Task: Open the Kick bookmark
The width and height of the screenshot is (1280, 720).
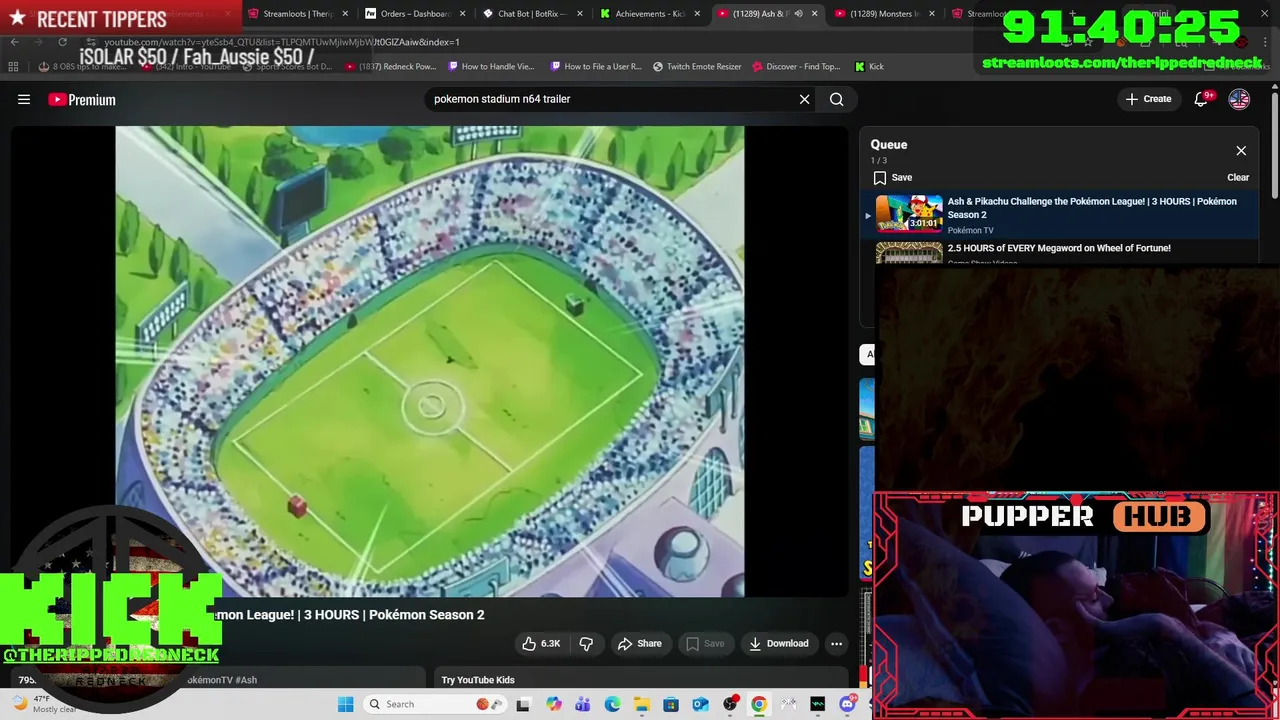Action: tap(869, 67)
